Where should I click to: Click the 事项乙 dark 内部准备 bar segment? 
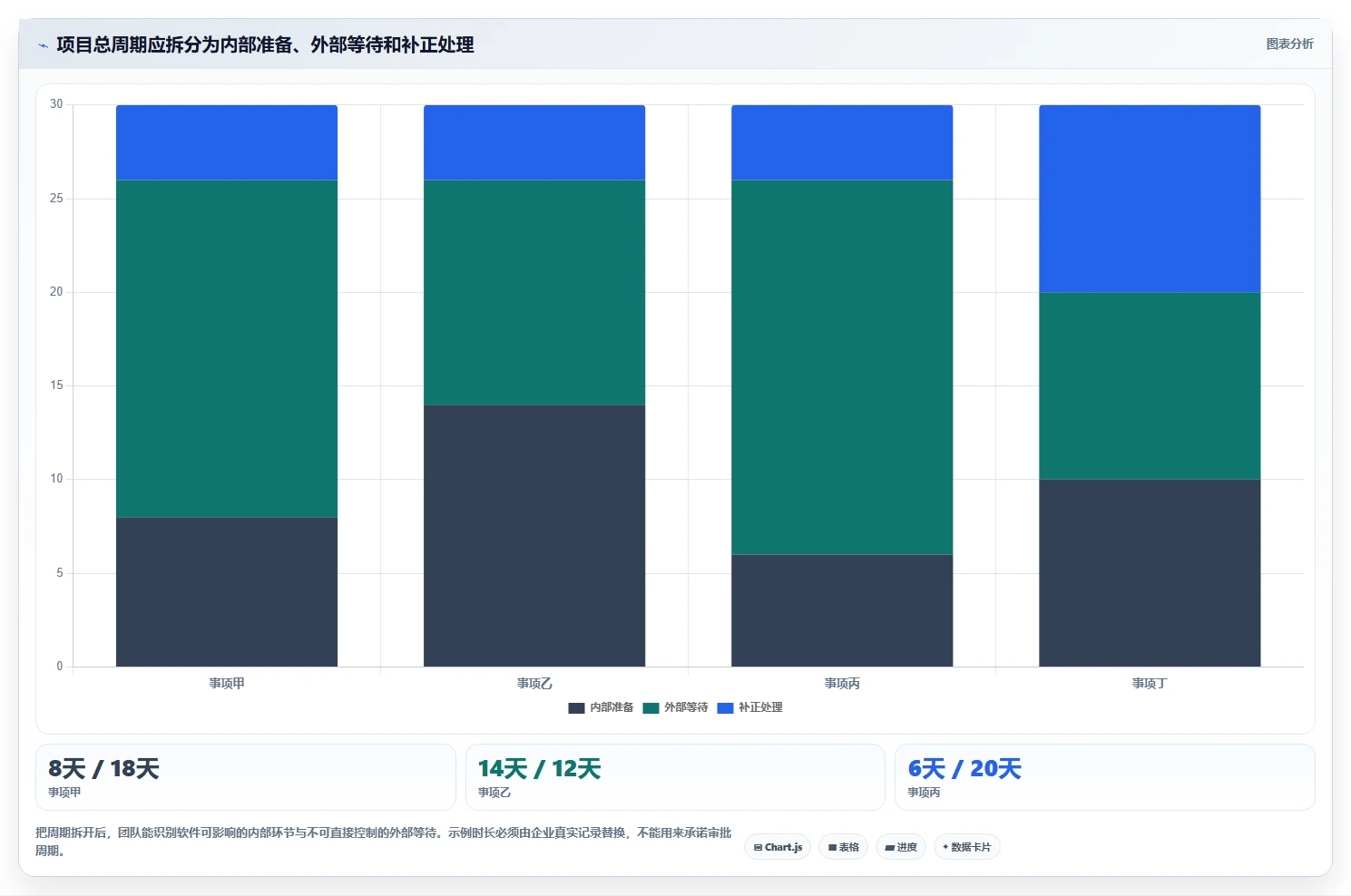pos(534,536)
